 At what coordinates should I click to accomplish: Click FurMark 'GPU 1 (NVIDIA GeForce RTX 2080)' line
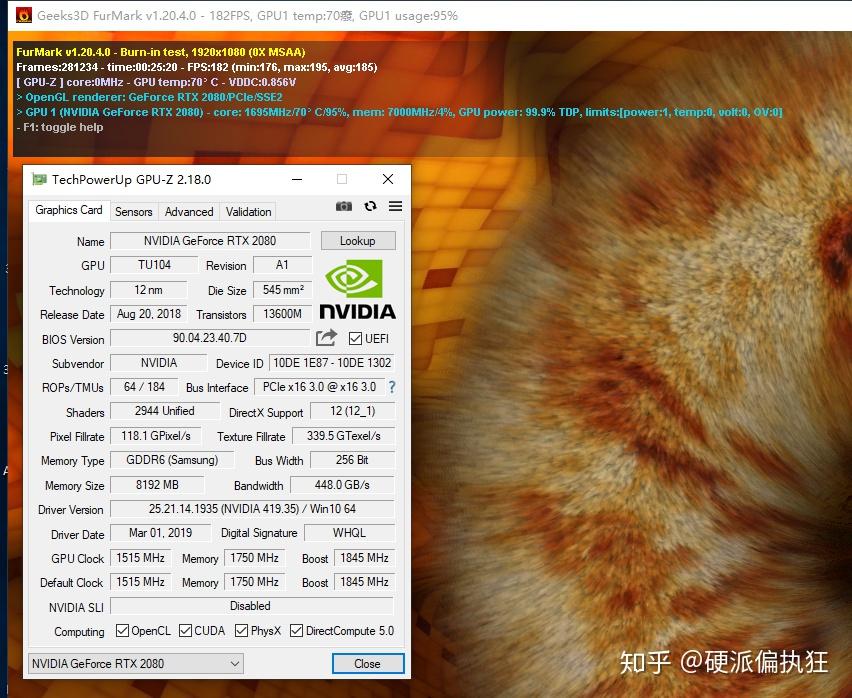399,112
